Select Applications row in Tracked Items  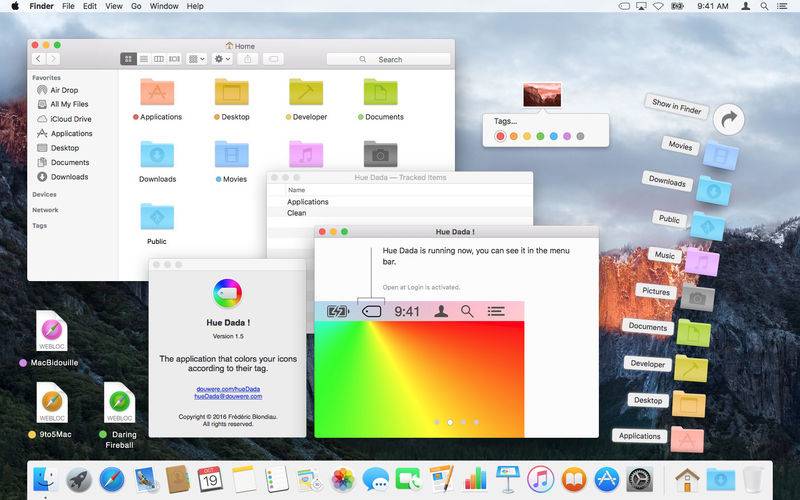click(x=400, y=202)
